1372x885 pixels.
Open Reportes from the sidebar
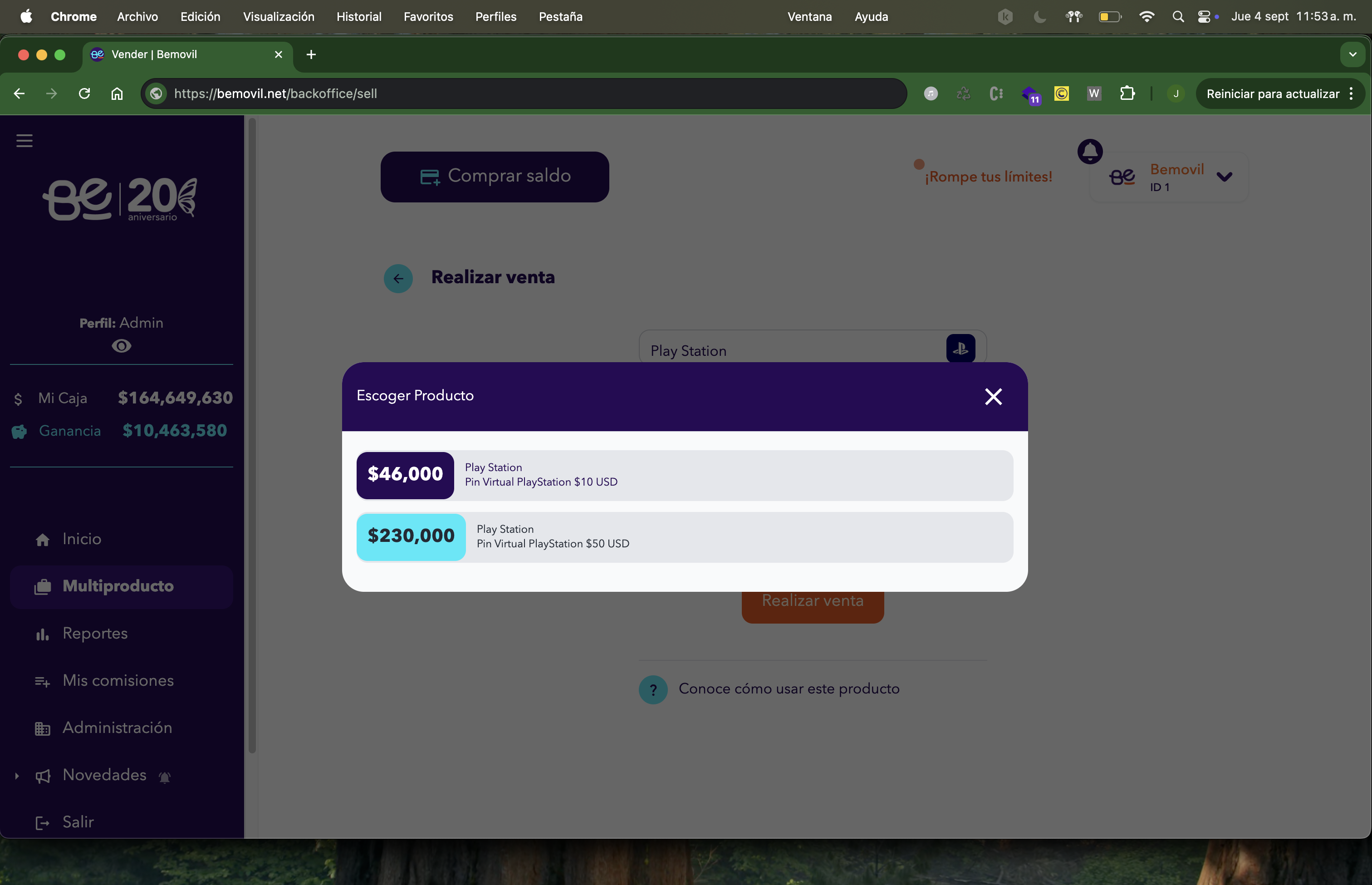click(x=95, y=633)
